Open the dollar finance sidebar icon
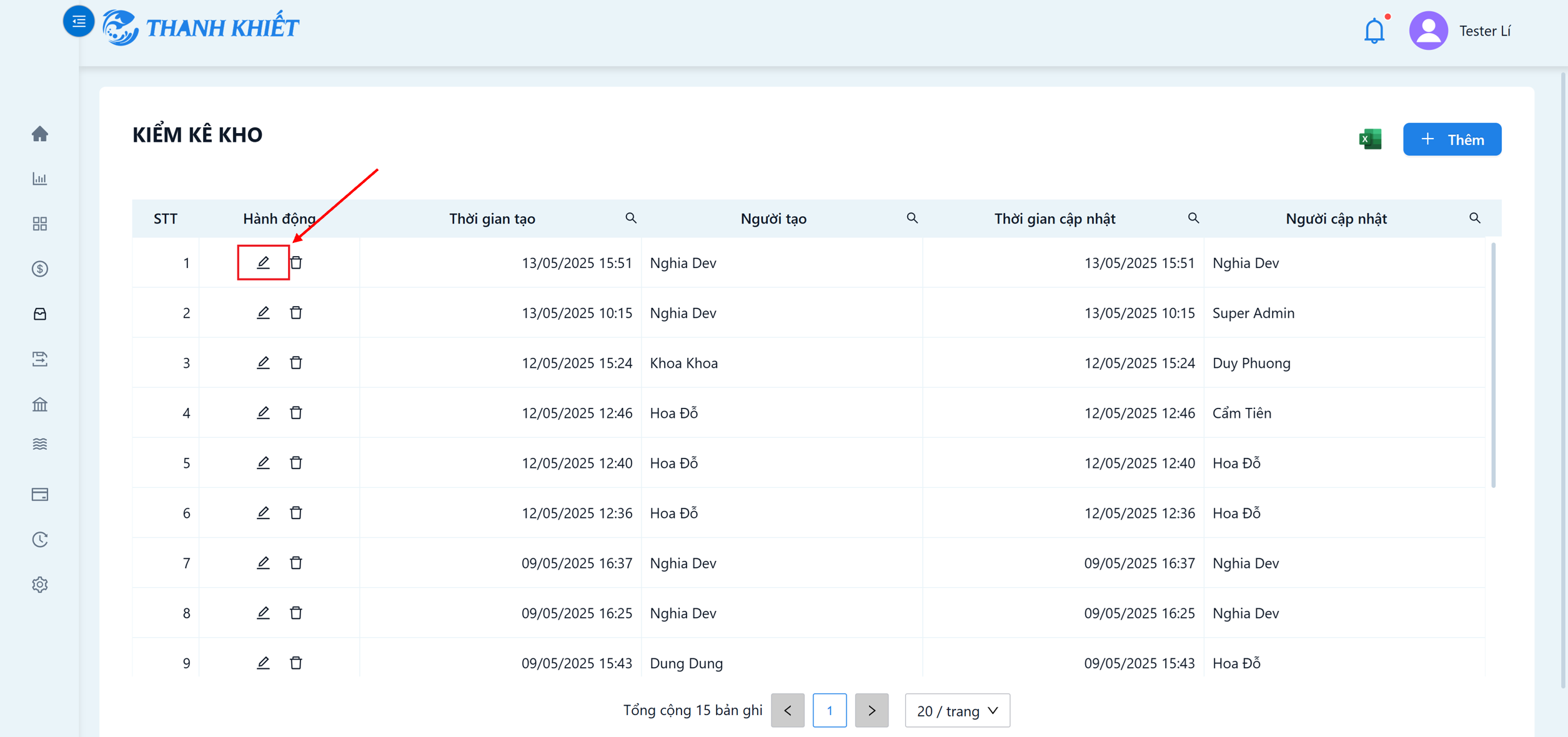Screen dimensions: 1568x737 coord(40,269)
